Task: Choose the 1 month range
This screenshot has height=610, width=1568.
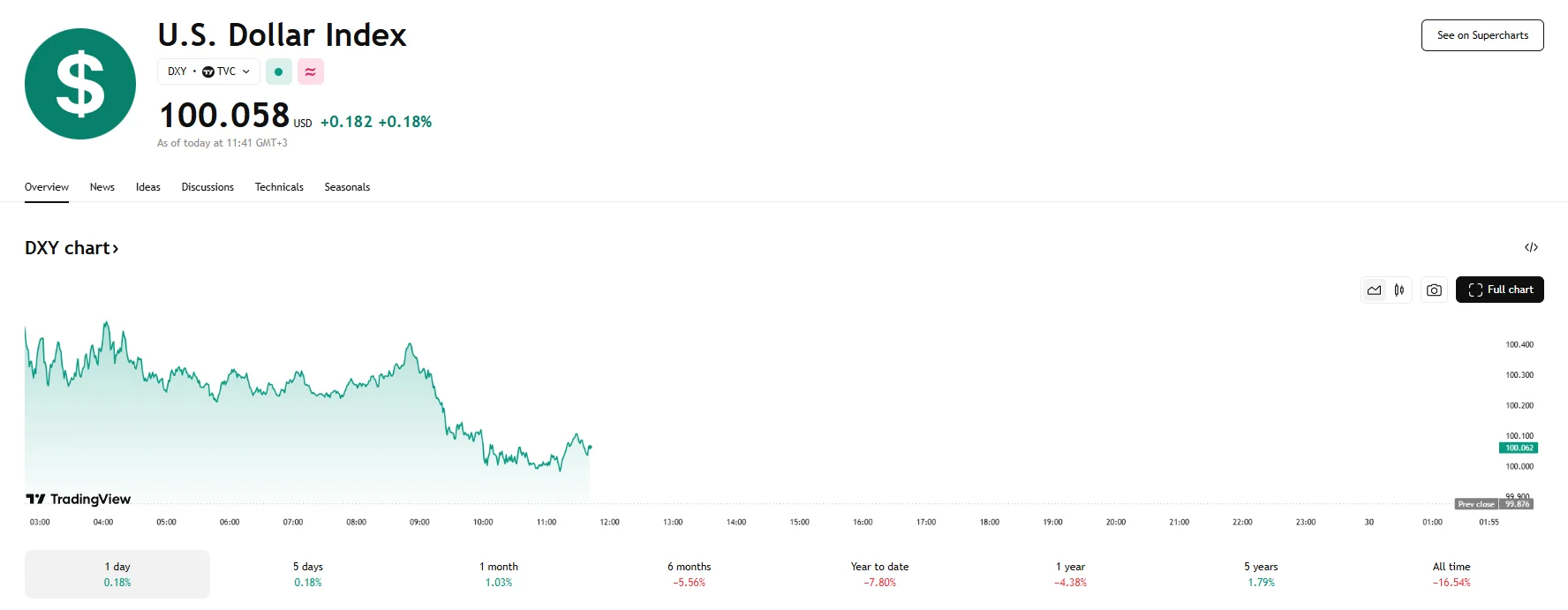Action: pos(499,574)
